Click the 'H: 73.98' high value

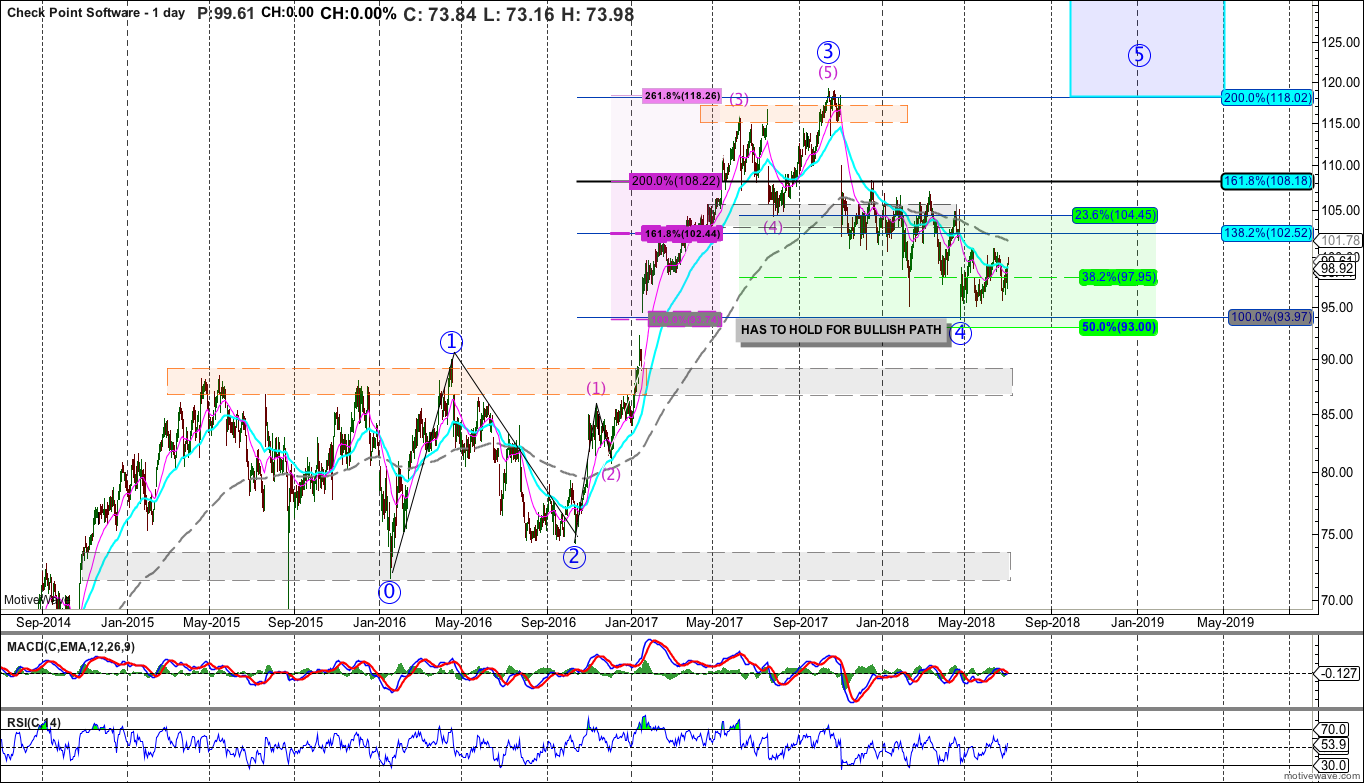click(597, 13)
